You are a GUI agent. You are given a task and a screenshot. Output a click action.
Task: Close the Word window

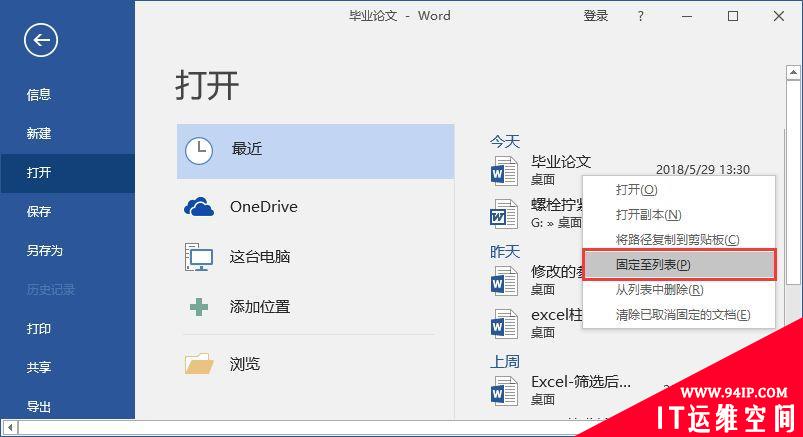coord(778,16)
